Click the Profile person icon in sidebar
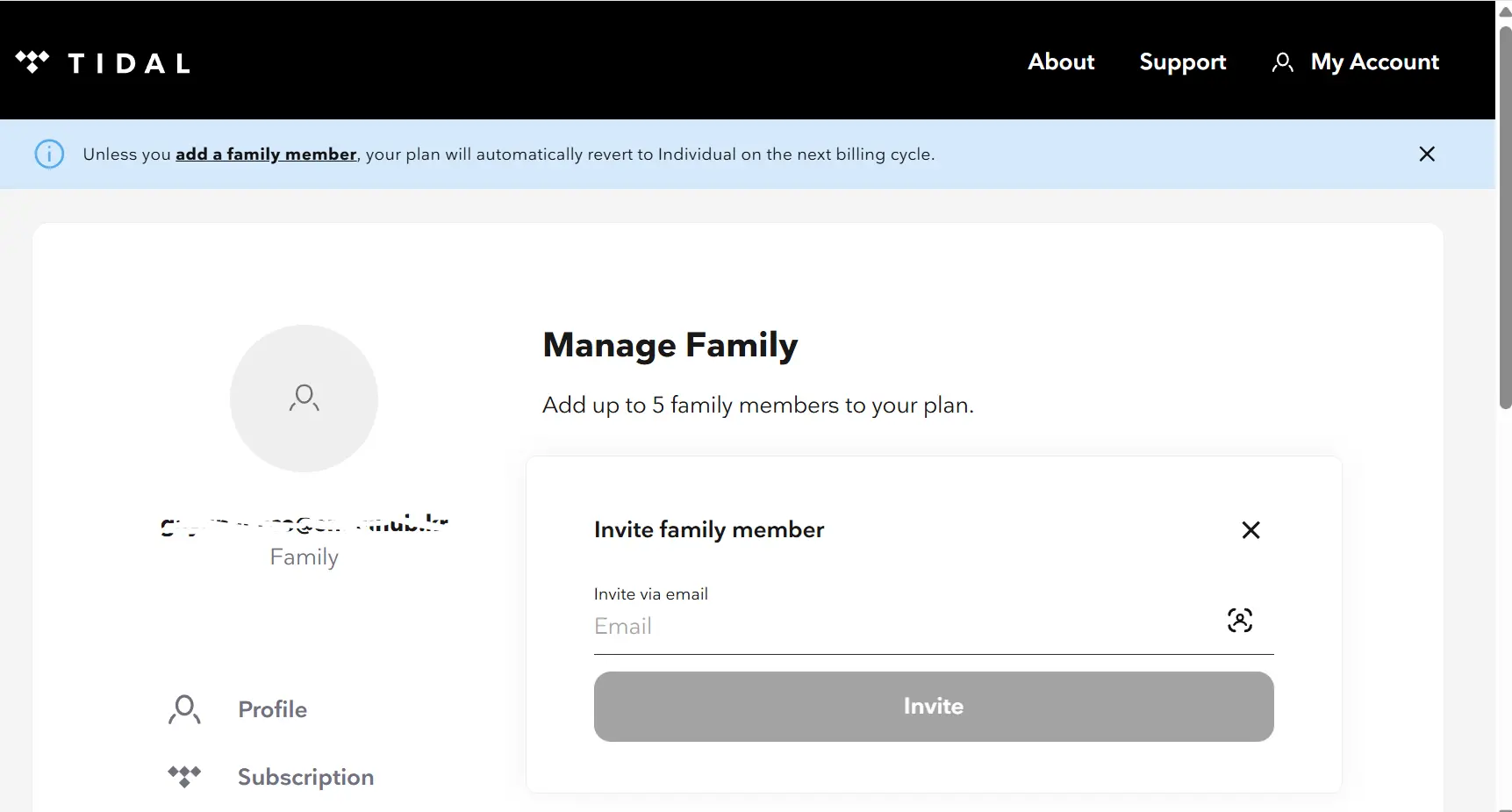Screen dimensions: 1512x812 (x=184, y=709)
